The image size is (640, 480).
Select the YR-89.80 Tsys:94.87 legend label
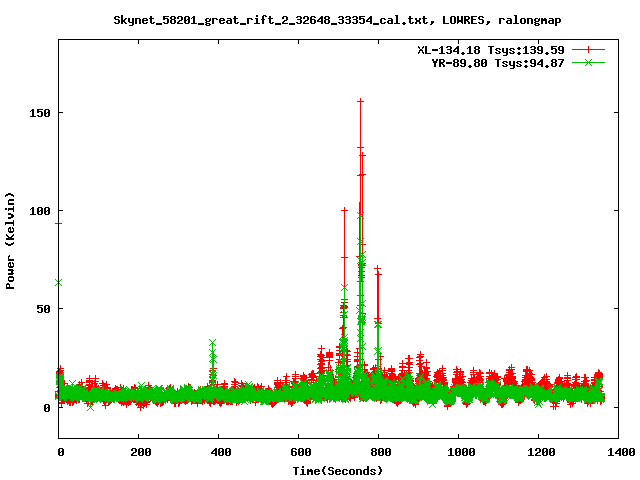pyautogui.click(x=498, y=63)
